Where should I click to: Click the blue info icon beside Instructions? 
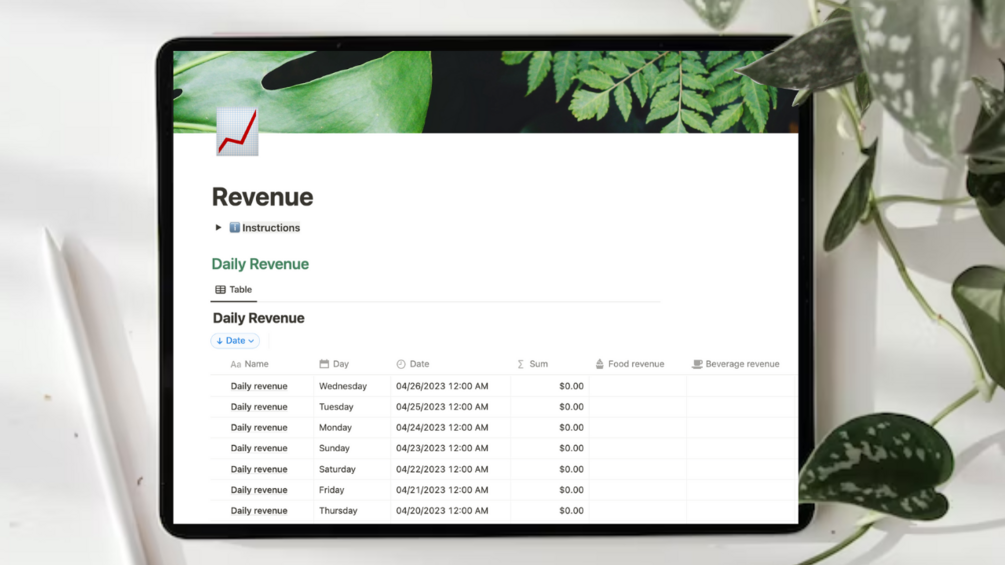[x=235, y=227]
